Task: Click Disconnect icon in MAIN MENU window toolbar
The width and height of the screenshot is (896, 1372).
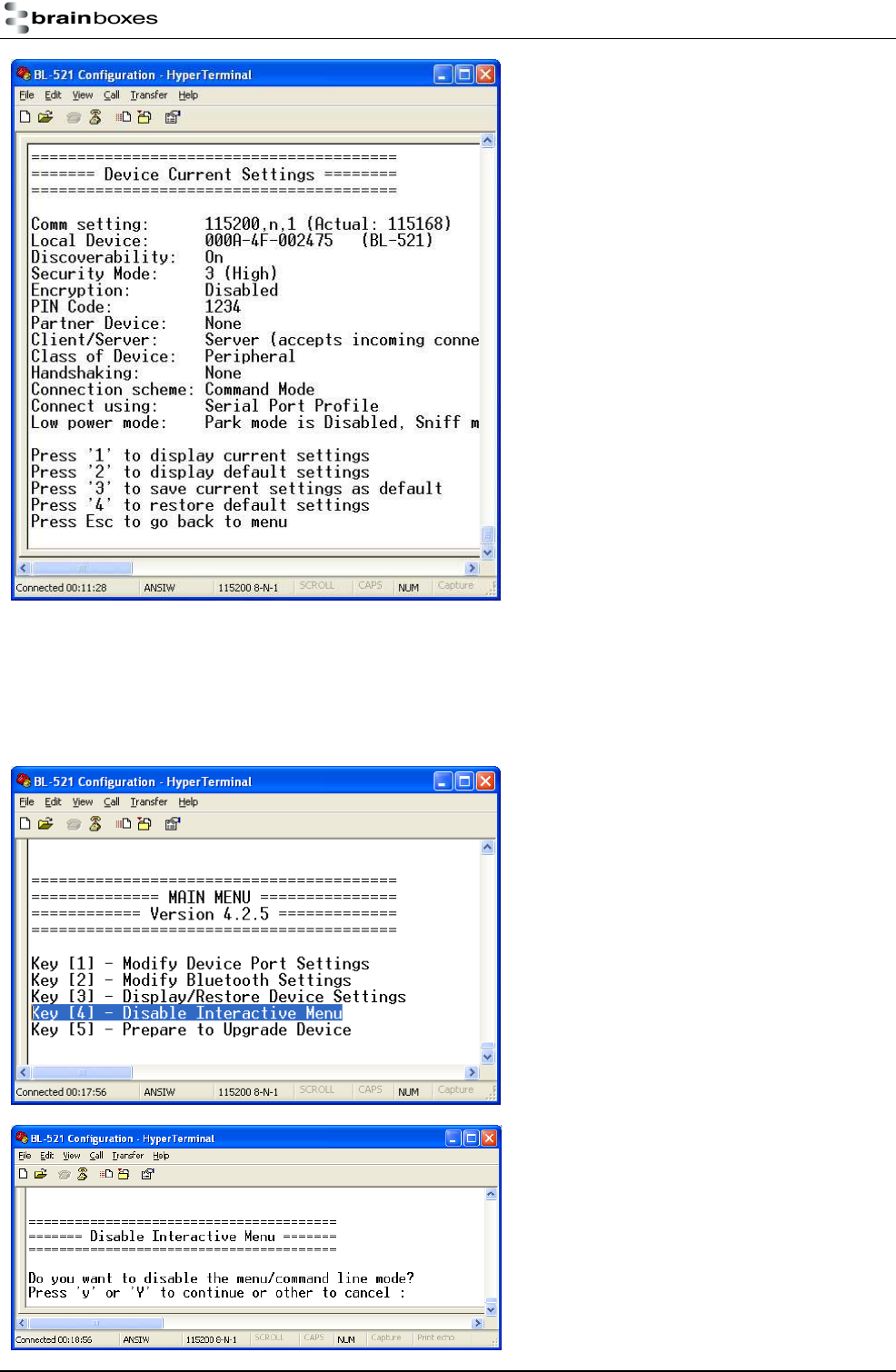Action: click(x=95, y=824)
